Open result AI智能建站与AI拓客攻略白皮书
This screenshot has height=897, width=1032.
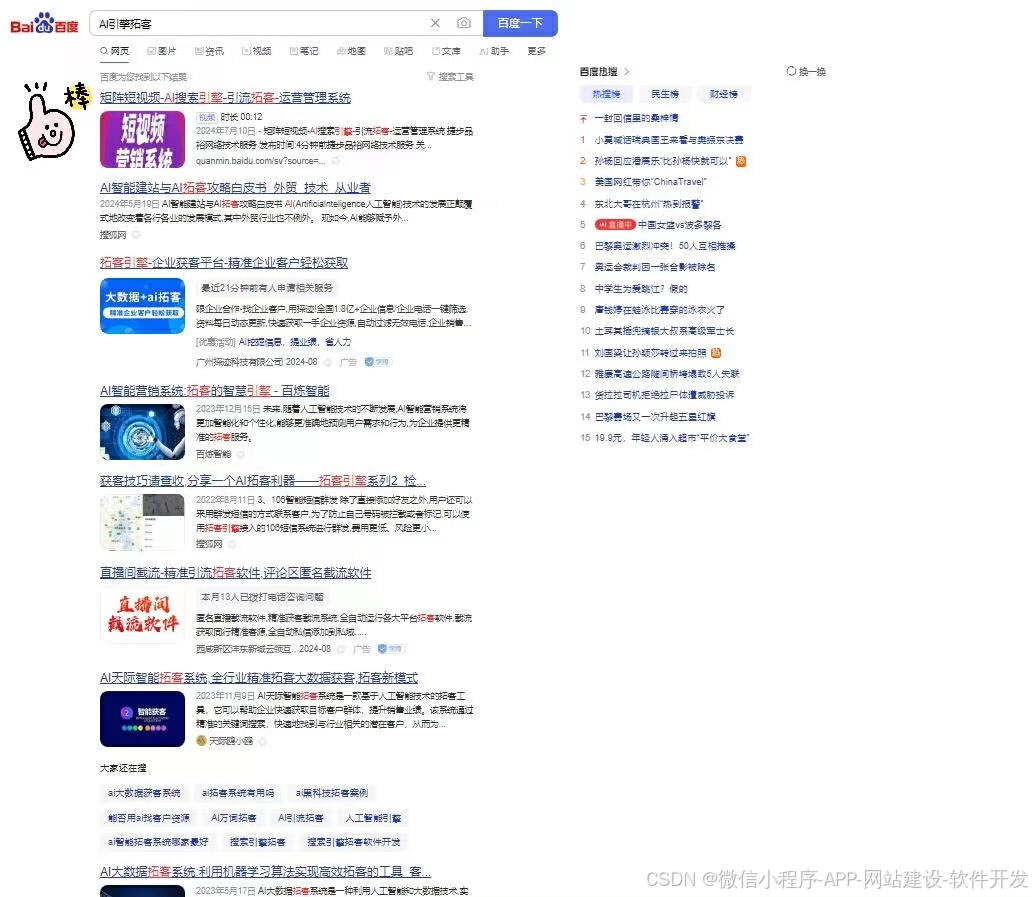coord(235,188)
